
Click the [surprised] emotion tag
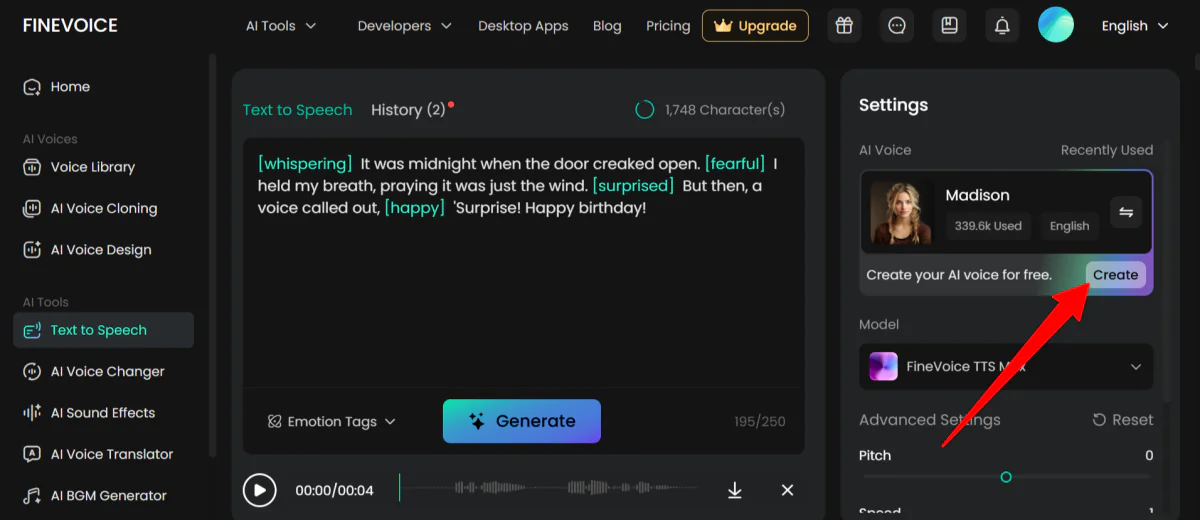pyautogui.click(x=633, y=186)
